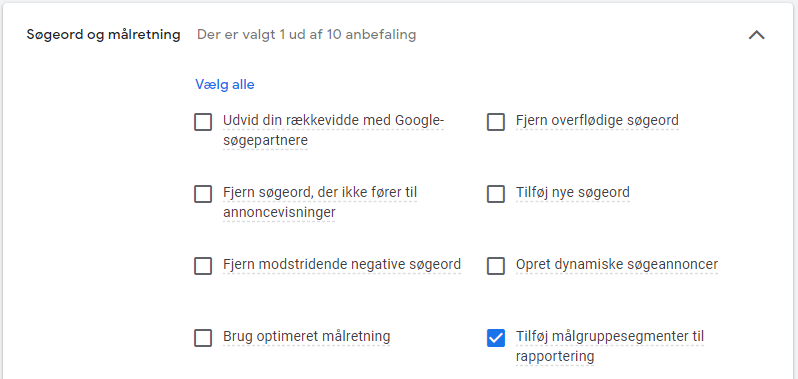Screen dimensions: 798x379
Task: Click the 'Brug optimeret målretning' label text
Action: [x=306, y=336]
